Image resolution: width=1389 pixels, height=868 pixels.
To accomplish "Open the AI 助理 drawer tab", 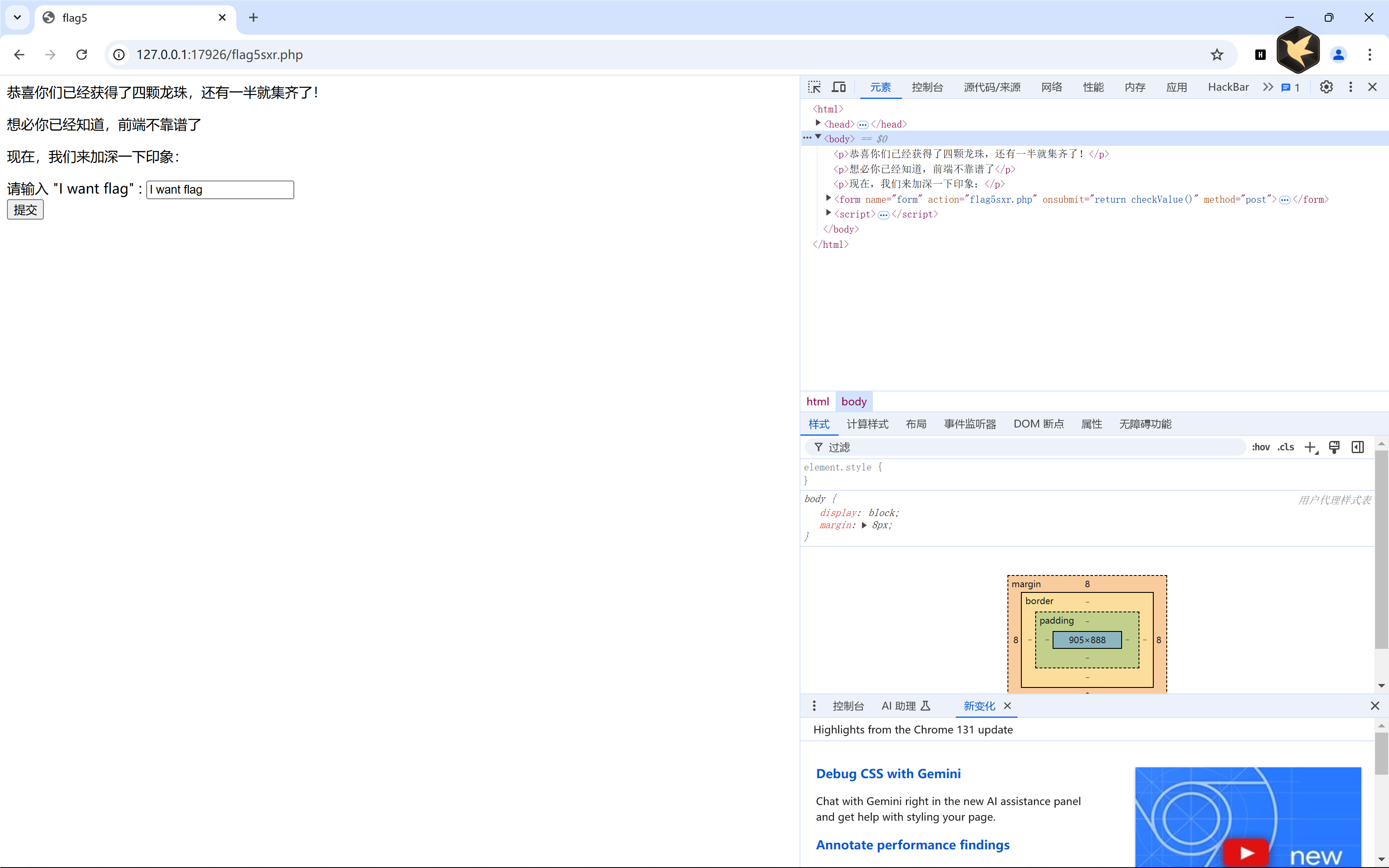I will 906,706.
